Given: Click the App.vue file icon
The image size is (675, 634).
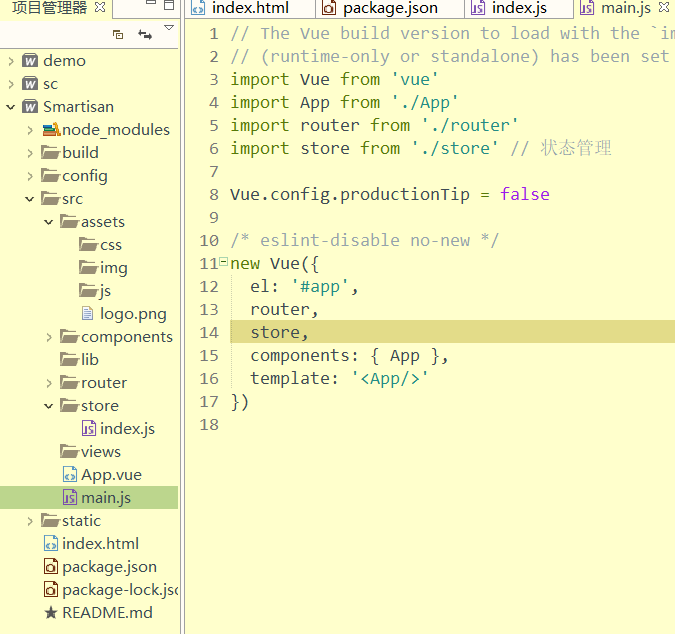Looking at the screenshot, I should (70, 475).
